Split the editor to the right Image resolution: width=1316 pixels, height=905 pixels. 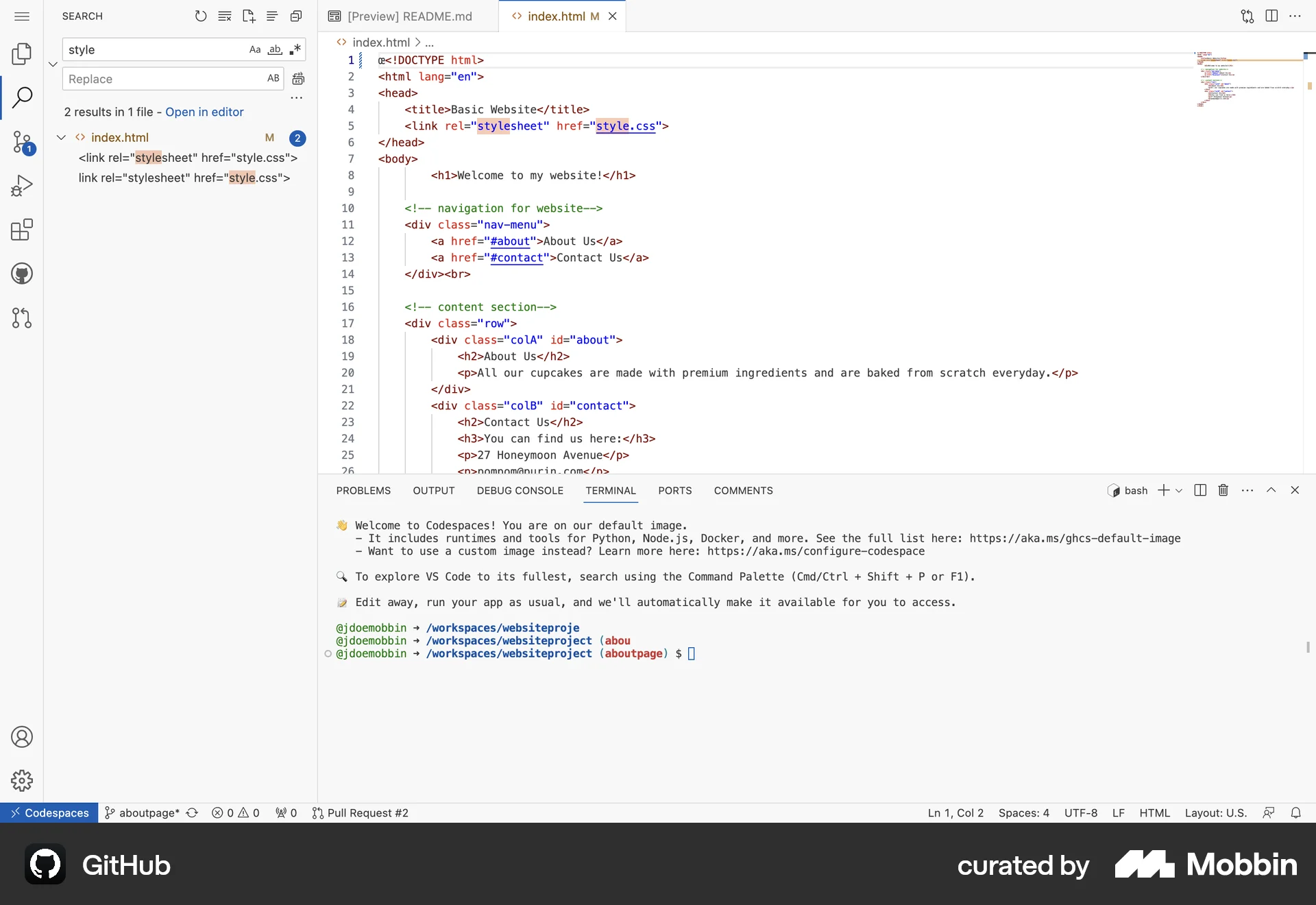pos(1271,16)
